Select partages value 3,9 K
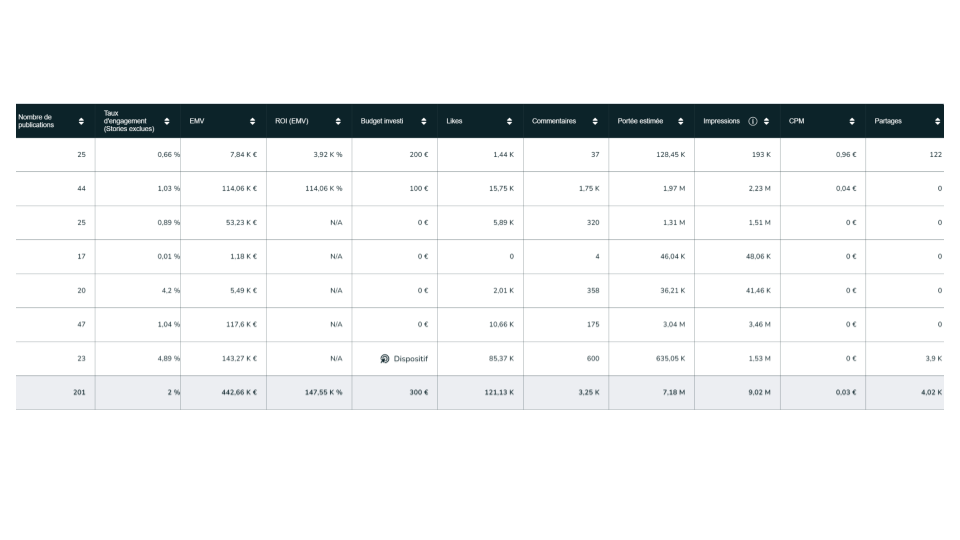The width and height of the screenshot is (960, 540). tap(934, 359)
